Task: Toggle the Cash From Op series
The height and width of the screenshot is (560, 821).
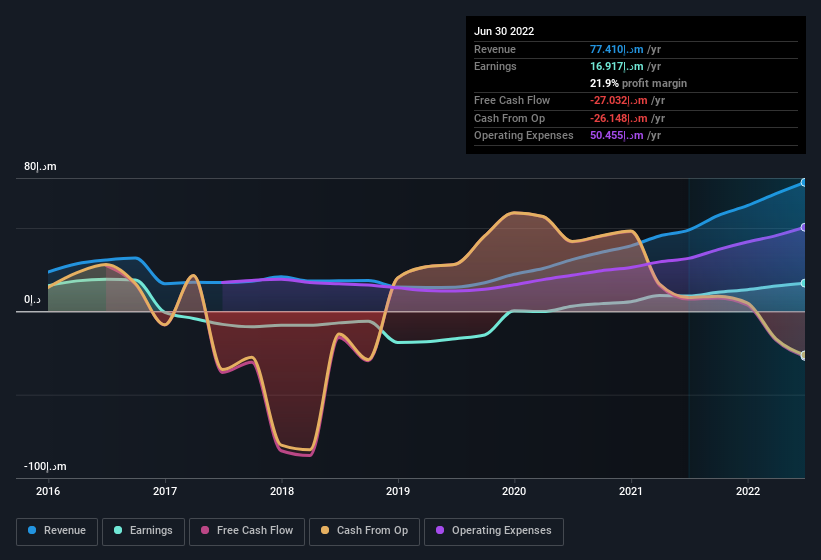Action: [x=364, y=531]
